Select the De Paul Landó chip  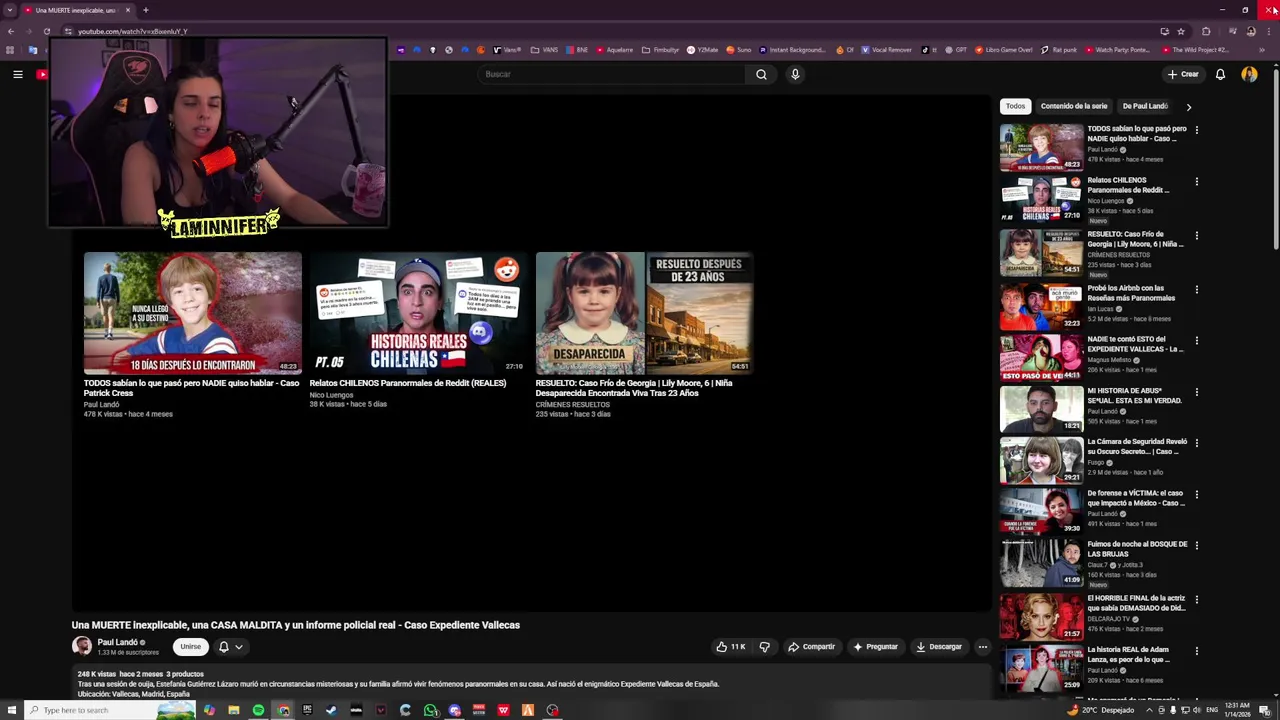[x=1145, y=106]
